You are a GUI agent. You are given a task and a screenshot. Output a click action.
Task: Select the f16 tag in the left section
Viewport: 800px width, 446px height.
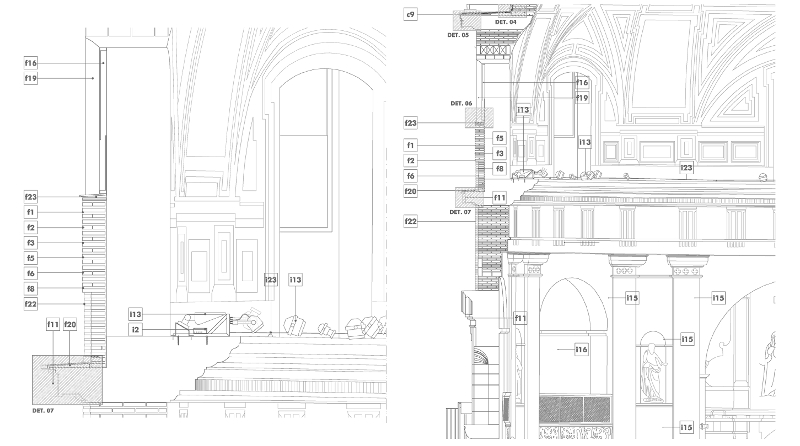pos(31,63)
